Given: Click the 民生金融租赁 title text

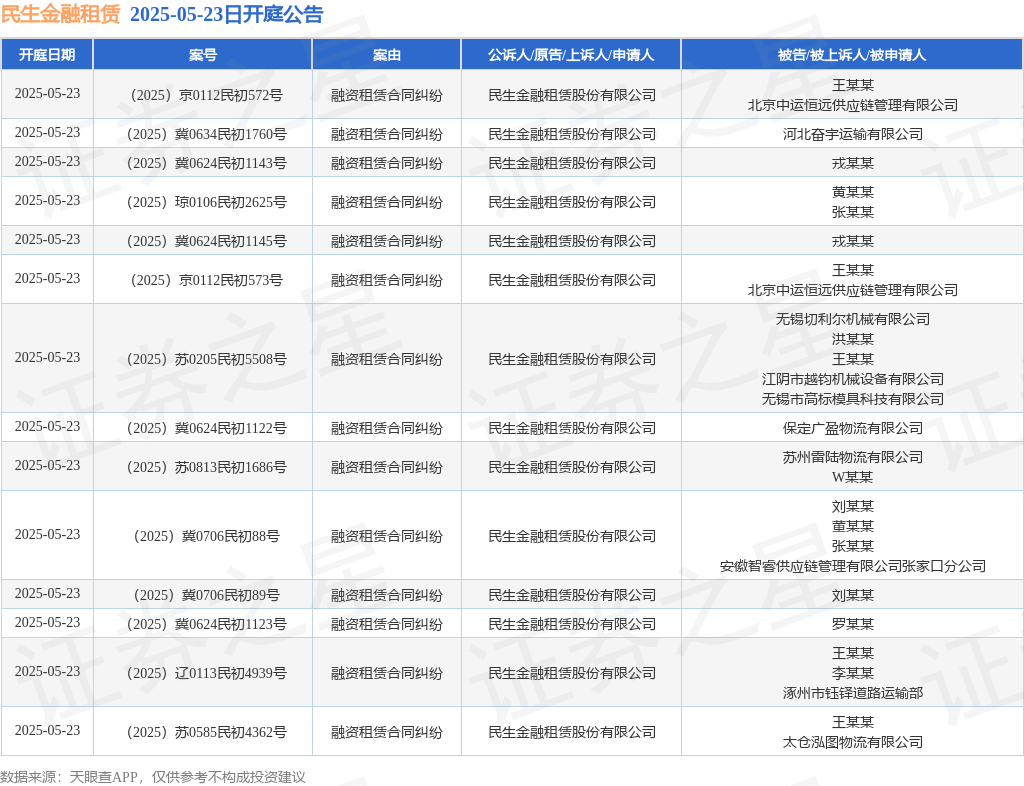Looking at the screenshot, I should (x=61, y=14).
